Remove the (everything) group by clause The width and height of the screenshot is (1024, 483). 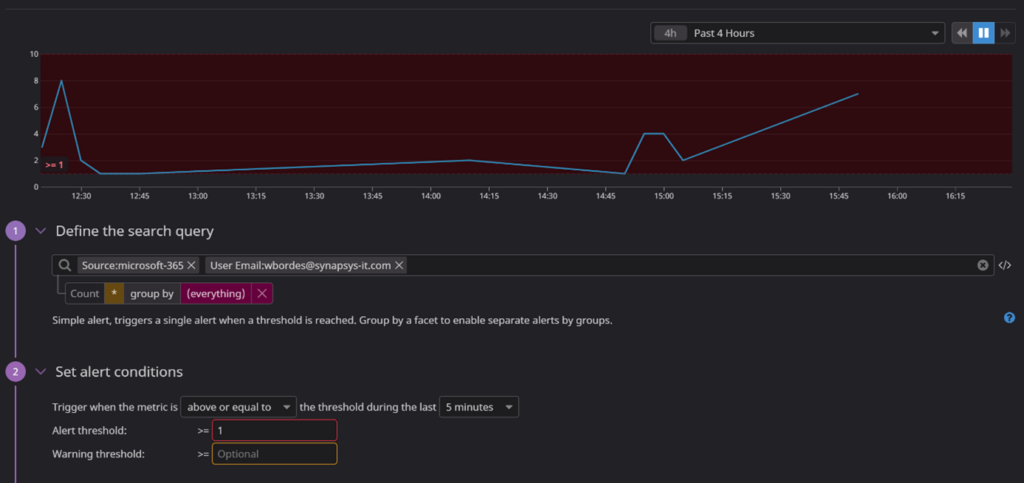262,294
